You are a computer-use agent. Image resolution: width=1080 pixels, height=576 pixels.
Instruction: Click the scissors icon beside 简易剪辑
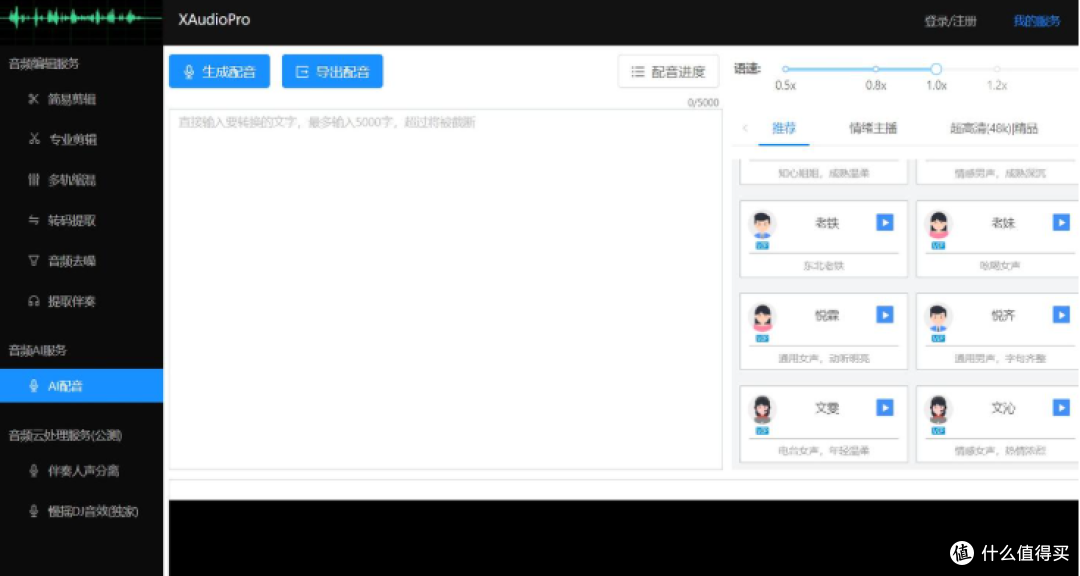click(x=33, y=99)
